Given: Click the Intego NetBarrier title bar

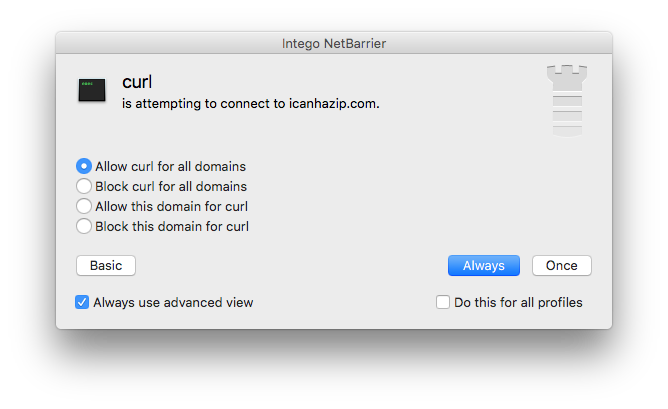Looking at the screenshot, I should [x=334, y=43].
